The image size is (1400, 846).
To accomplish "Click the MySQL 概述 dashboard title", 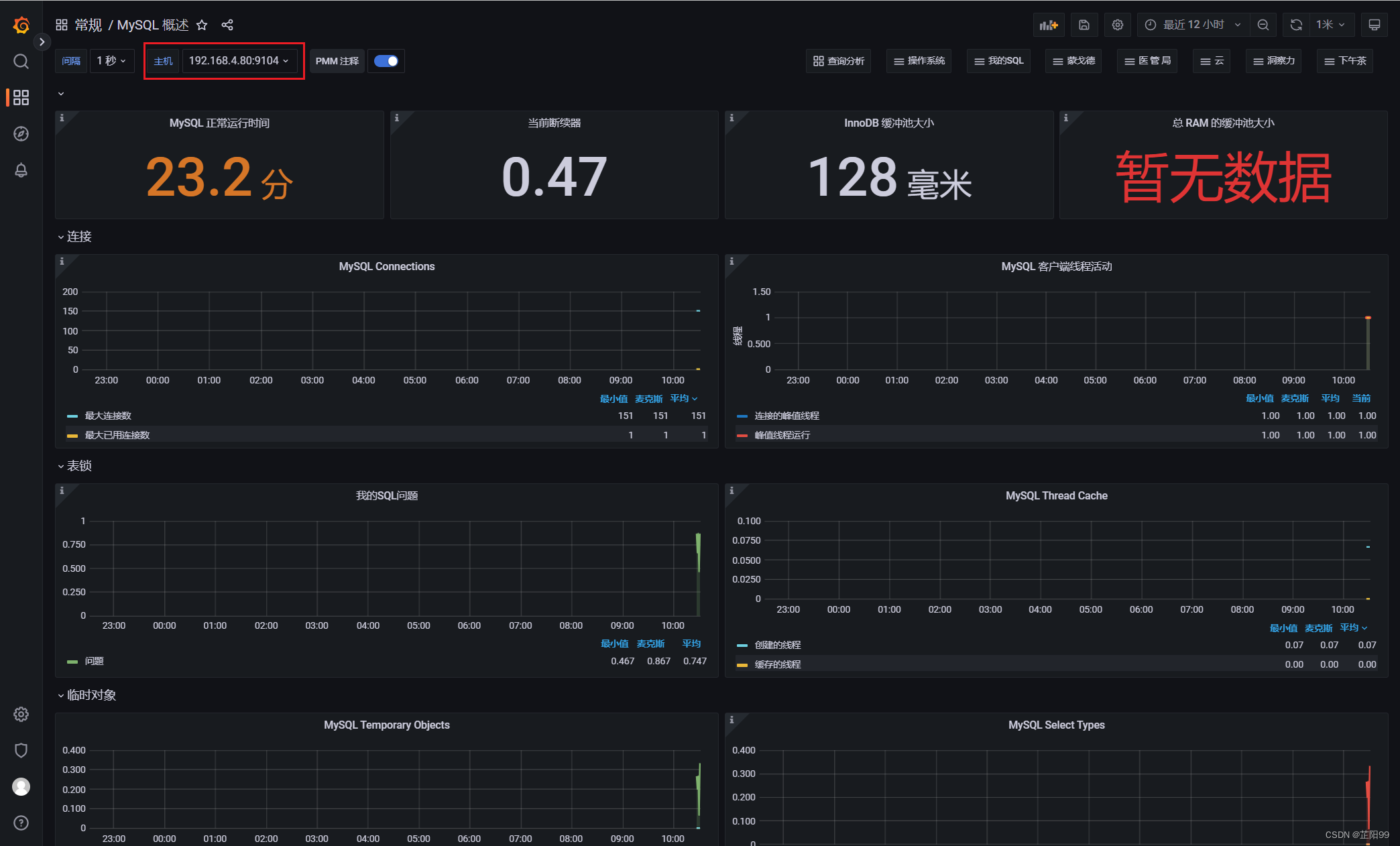I will click(153, 25).
